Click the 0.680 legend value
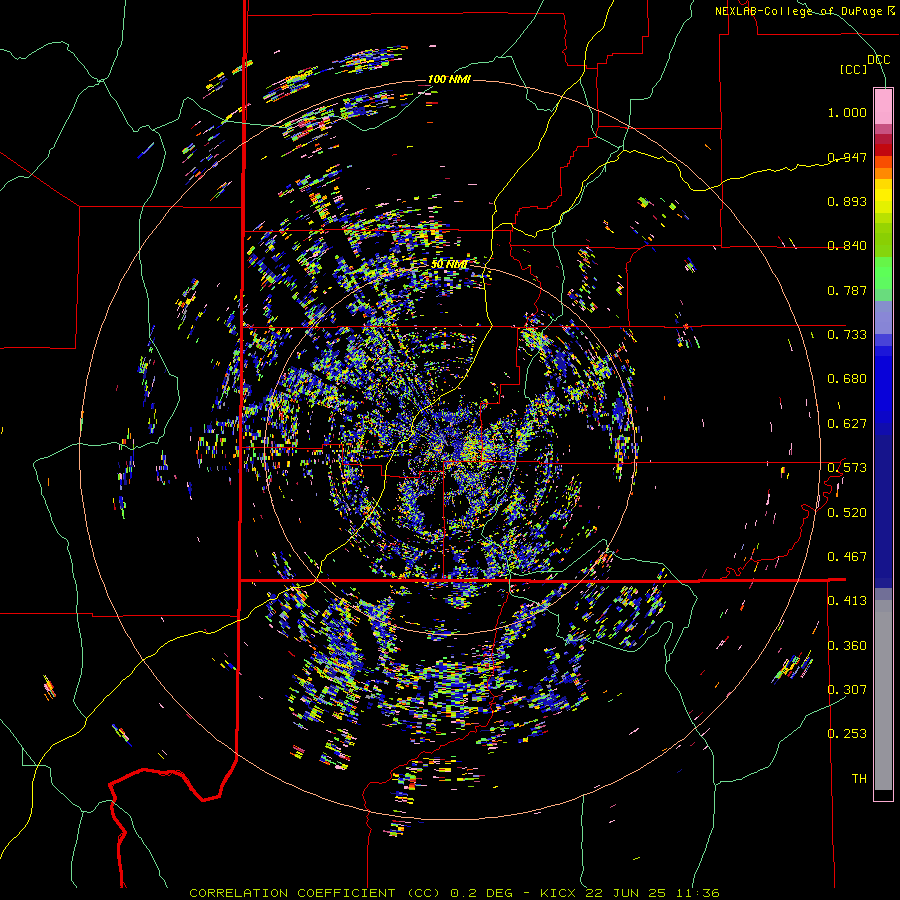Screen dimensions: 900x900 tap(847, 379)
